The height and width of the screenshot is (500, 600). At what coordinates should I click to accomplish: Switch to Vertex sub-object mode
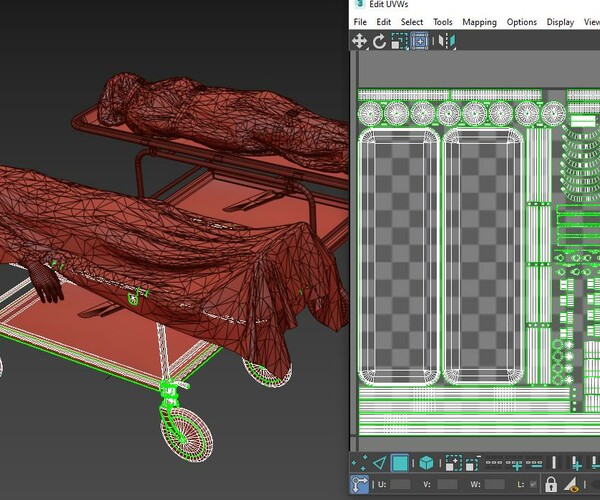[360, 463]
